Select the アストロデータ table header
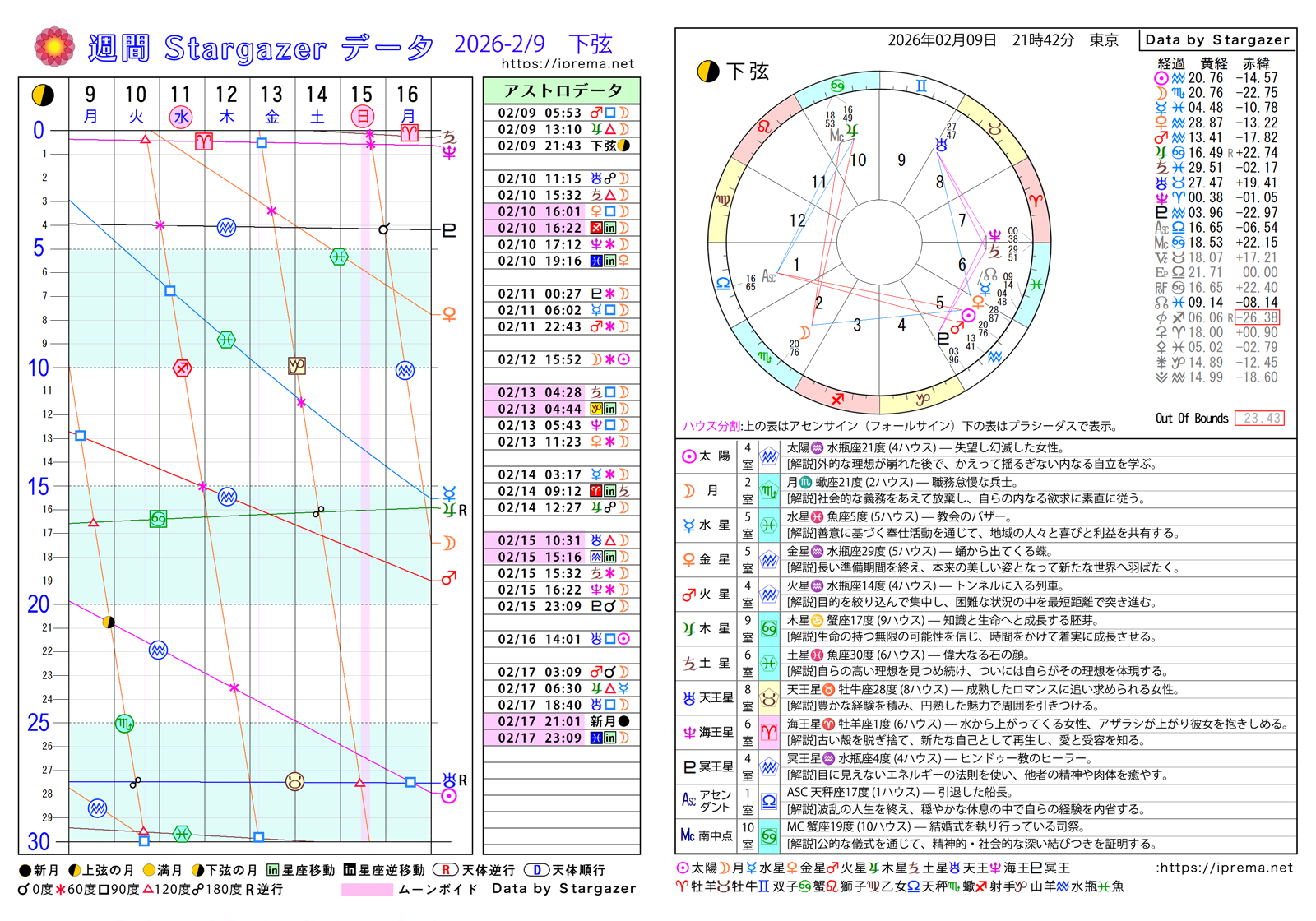Image resolution: width=1316 pixels, height=921 pixels. tap(562, 90)
